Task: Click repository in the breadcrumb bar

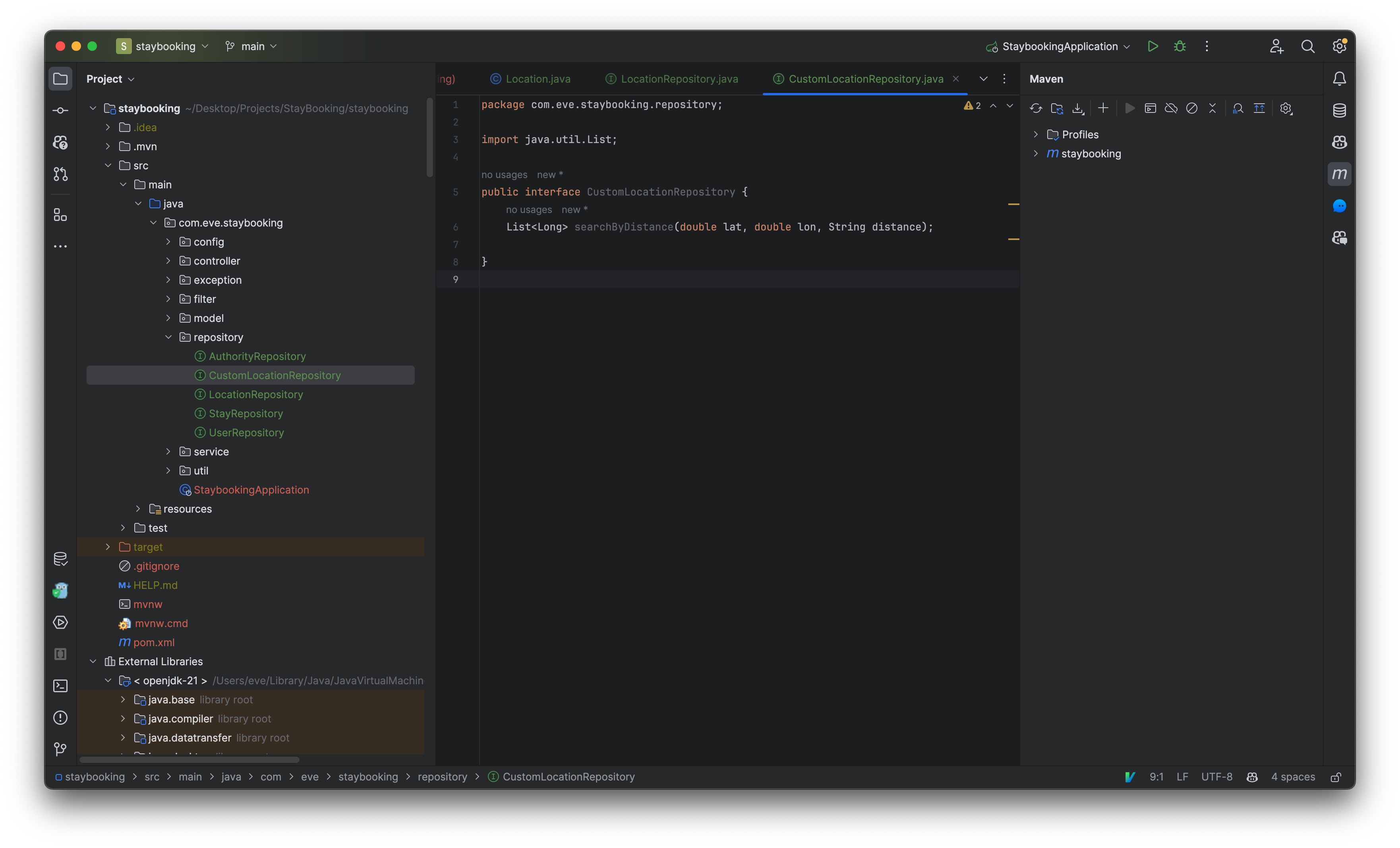Action: (x=442, y=777)
